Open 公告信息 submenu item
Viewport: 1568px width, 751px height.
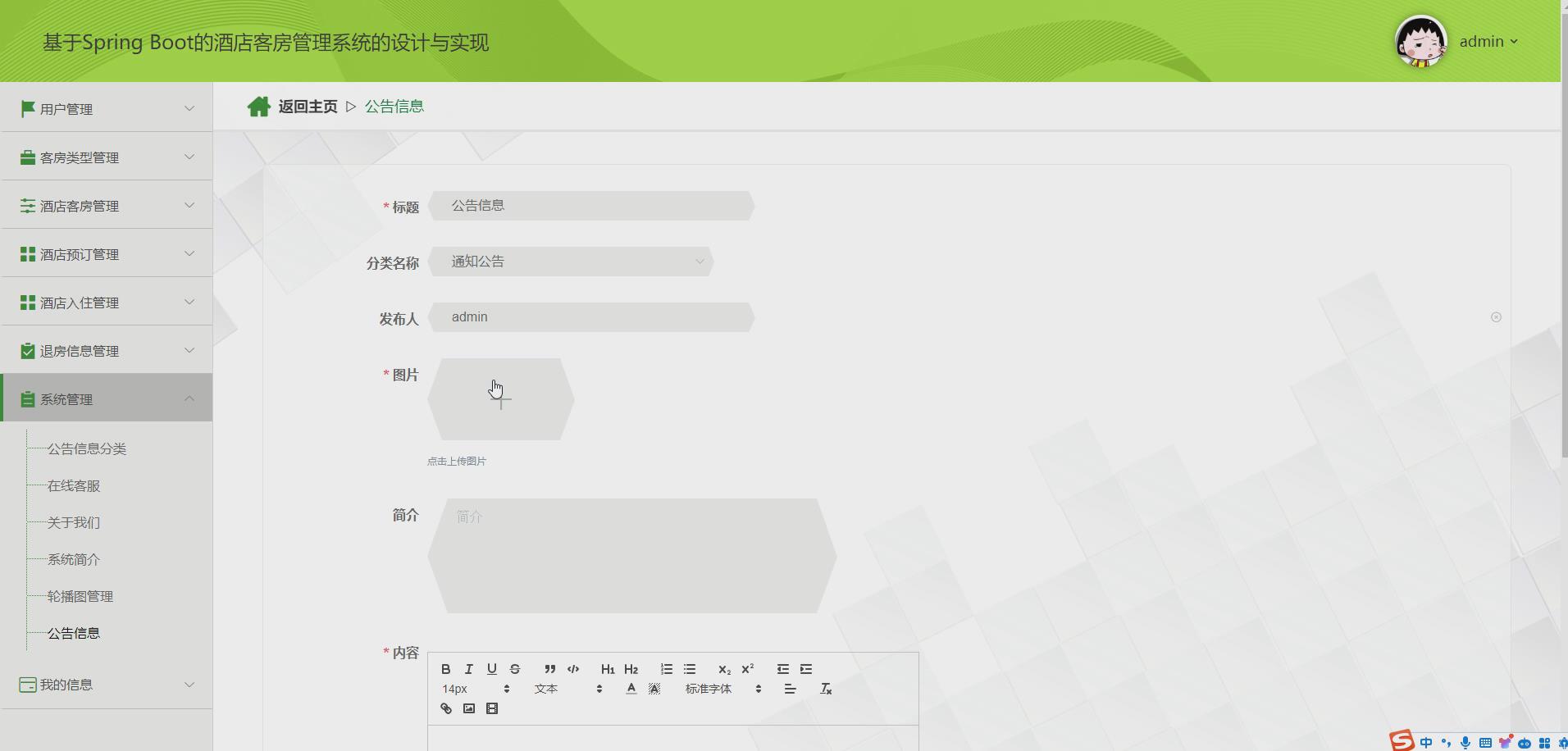(x=74, y=633)
